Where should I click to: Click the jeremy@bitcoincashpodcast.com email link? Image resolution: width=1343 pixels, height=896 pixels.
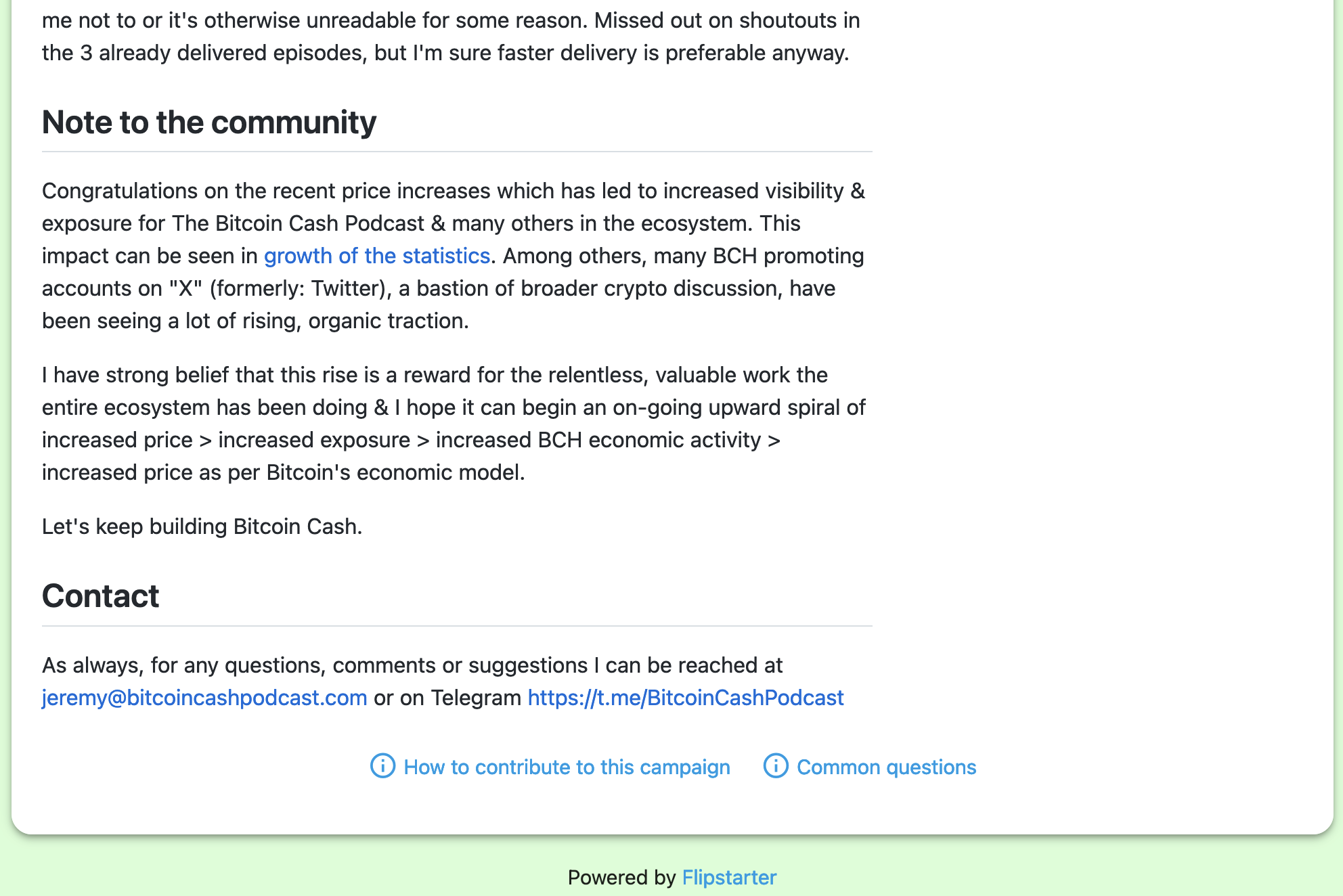click(204, 698)
